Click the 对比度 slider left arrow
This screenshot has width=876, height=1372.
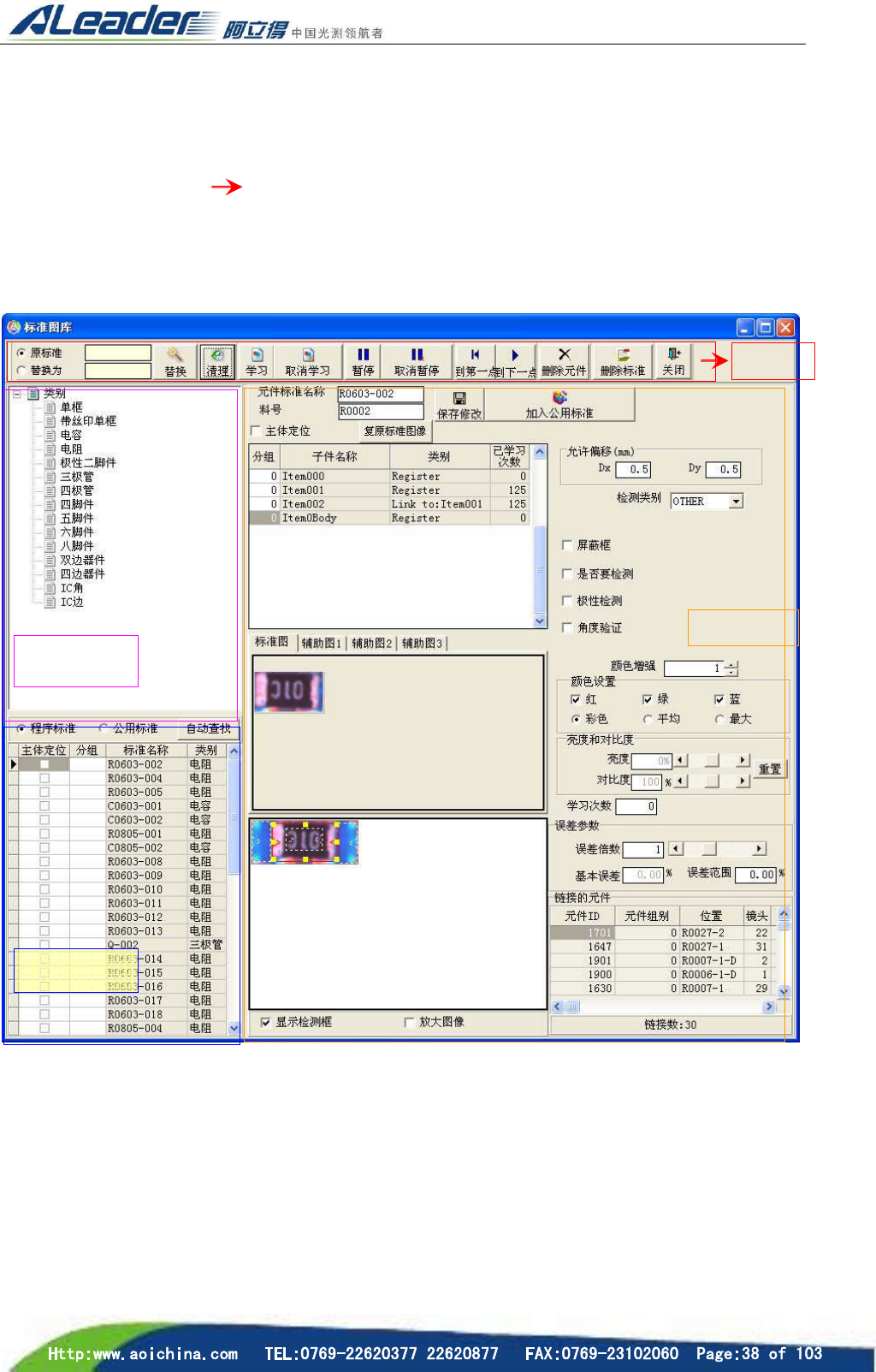click(x=681, y=781)
